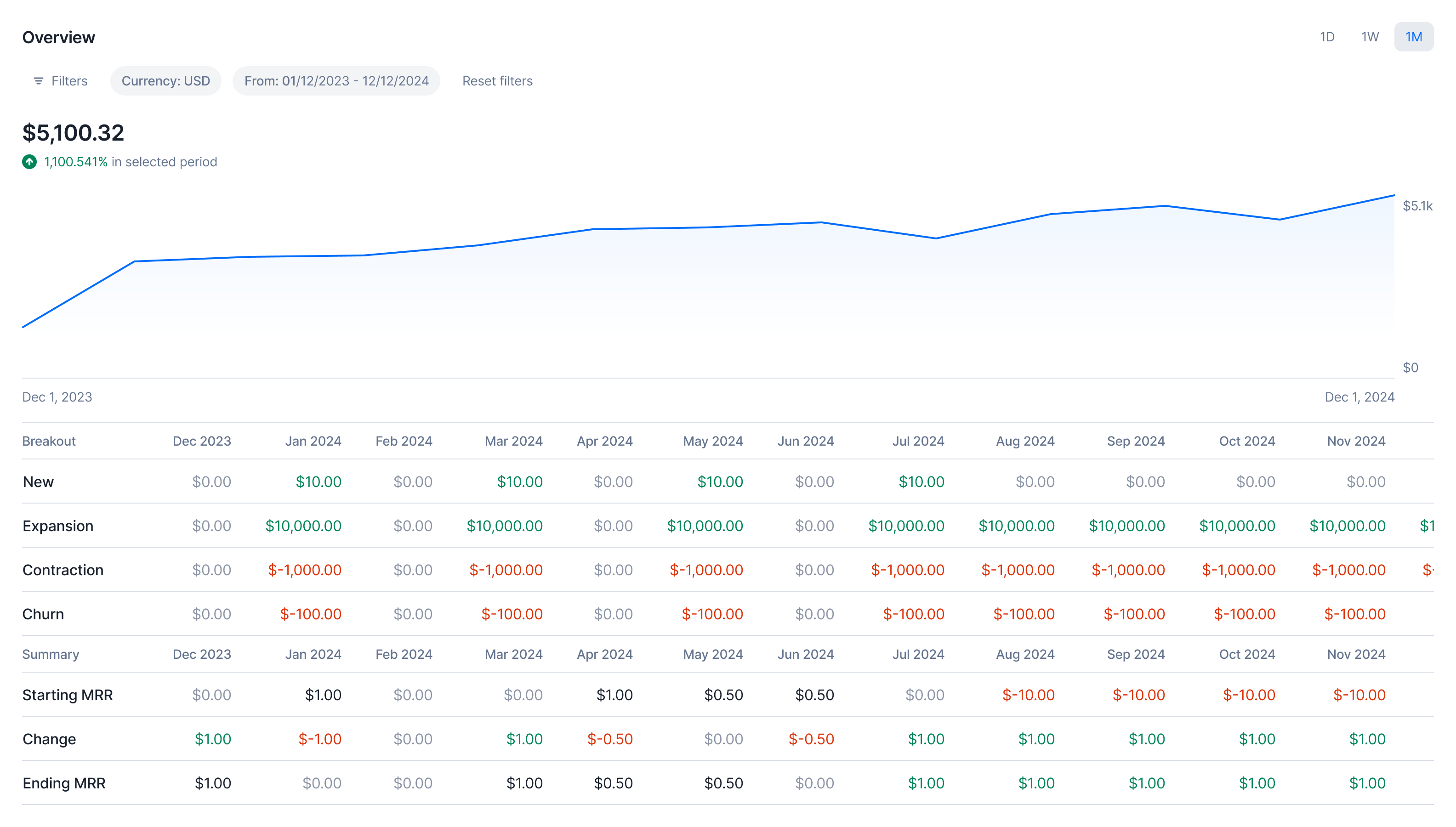Click Reset filters link

point(497,81)
